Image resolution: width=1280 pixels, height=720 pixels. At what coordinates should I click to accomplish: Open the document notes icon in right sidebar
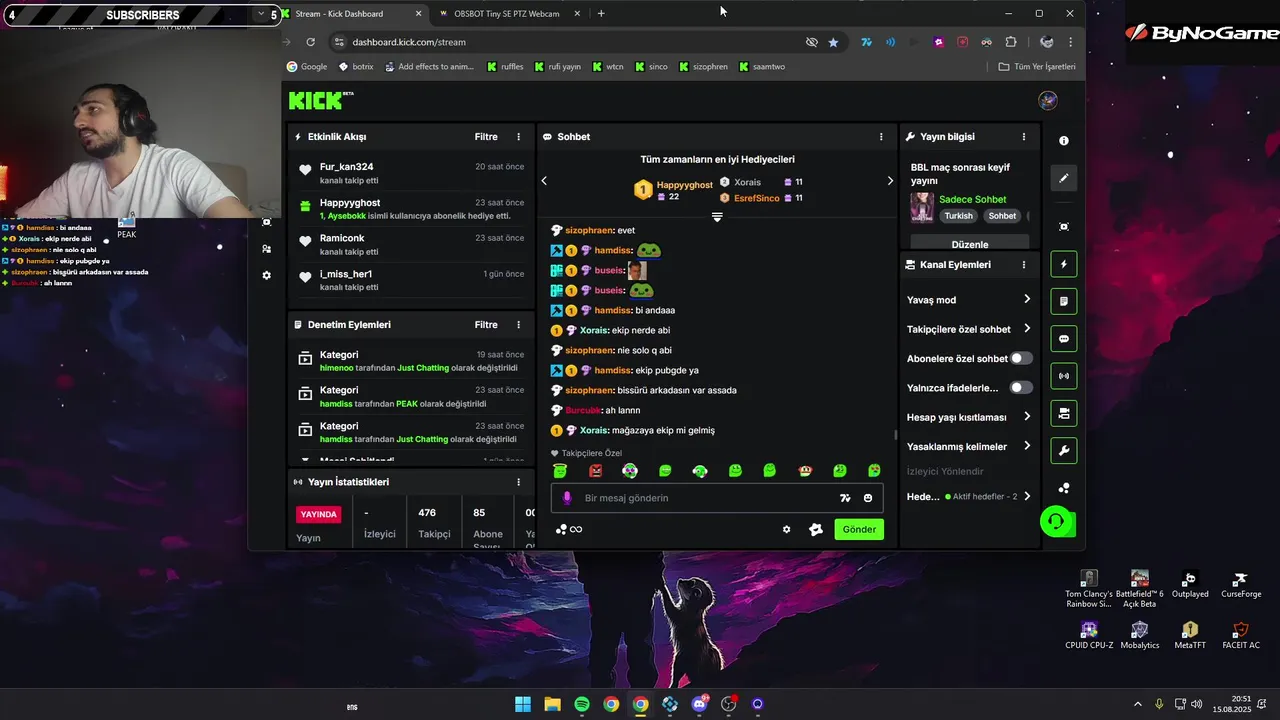coord(1064,301)
